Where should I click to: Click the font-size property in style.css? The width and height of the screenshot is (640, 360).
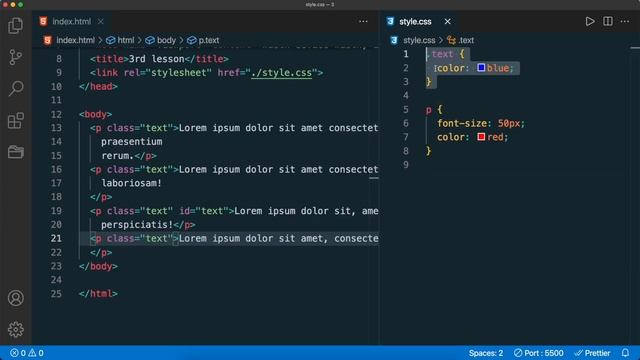coord(462,123)
